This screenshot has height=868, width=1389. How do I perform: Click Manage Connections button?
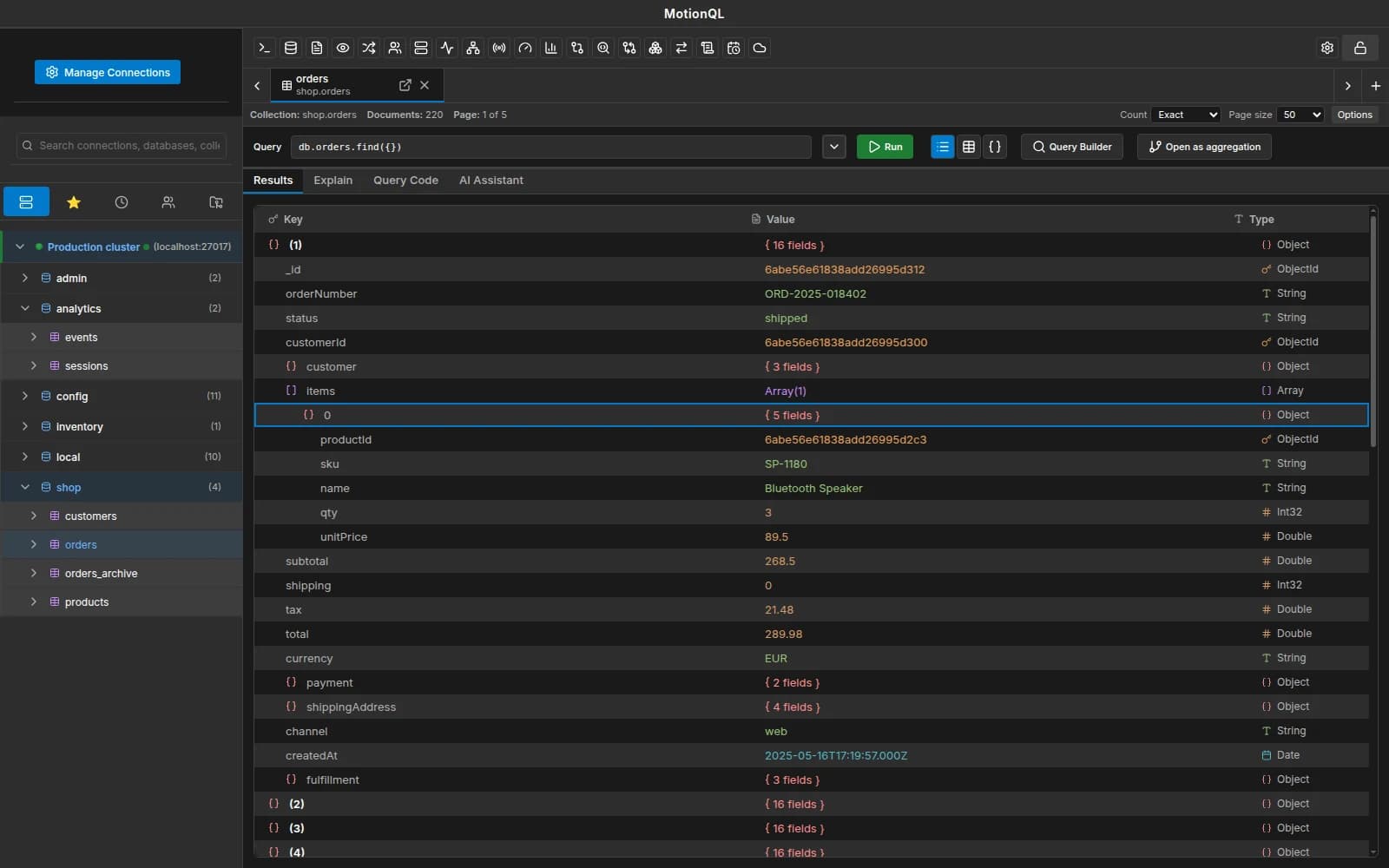[108, 72]
